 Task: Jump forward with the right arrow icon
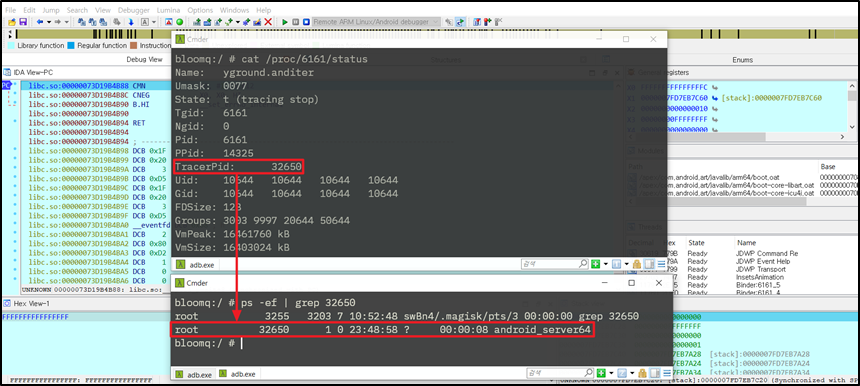click(58, 22)
